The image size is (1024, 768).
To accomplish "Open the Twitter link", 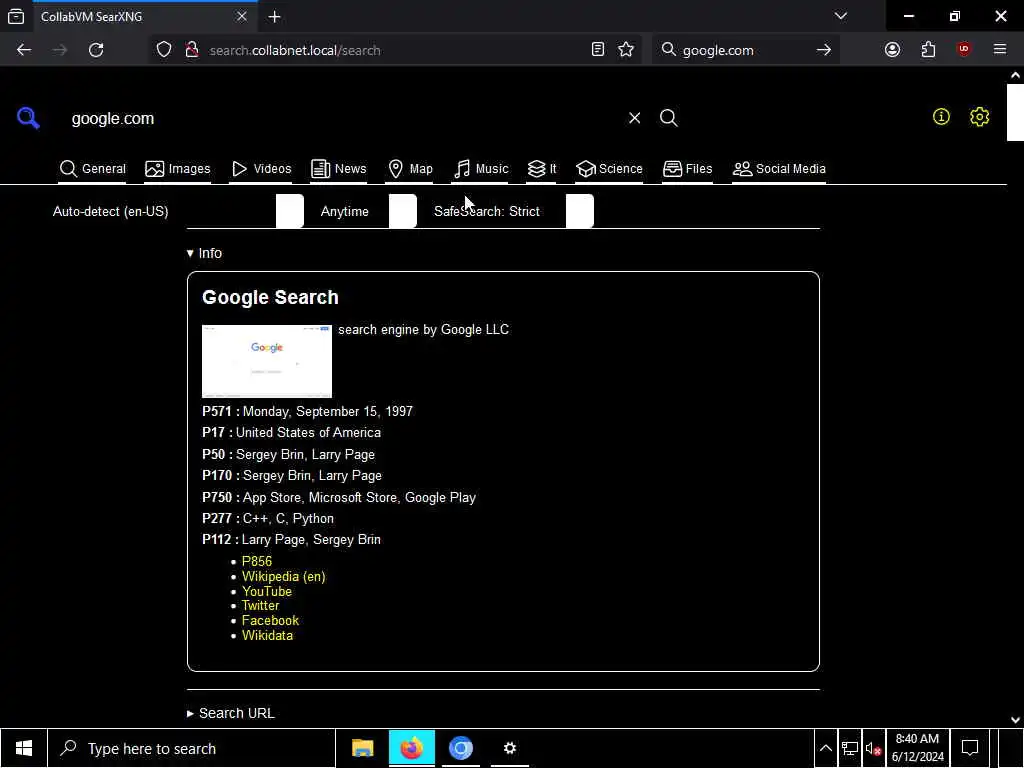I will coord(260,606).
